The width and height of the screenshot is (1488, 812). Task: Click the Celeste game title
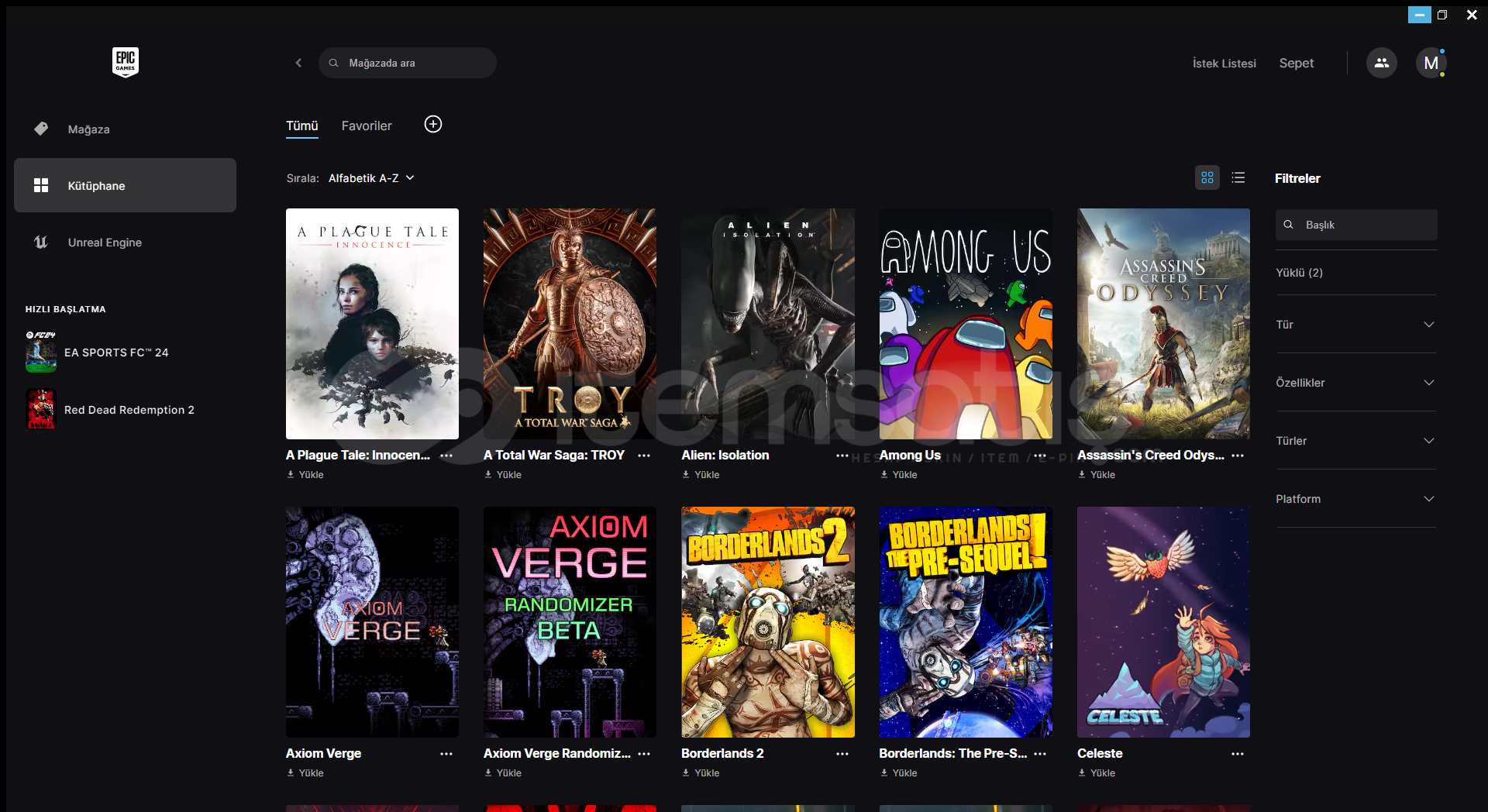point(1100,753)
